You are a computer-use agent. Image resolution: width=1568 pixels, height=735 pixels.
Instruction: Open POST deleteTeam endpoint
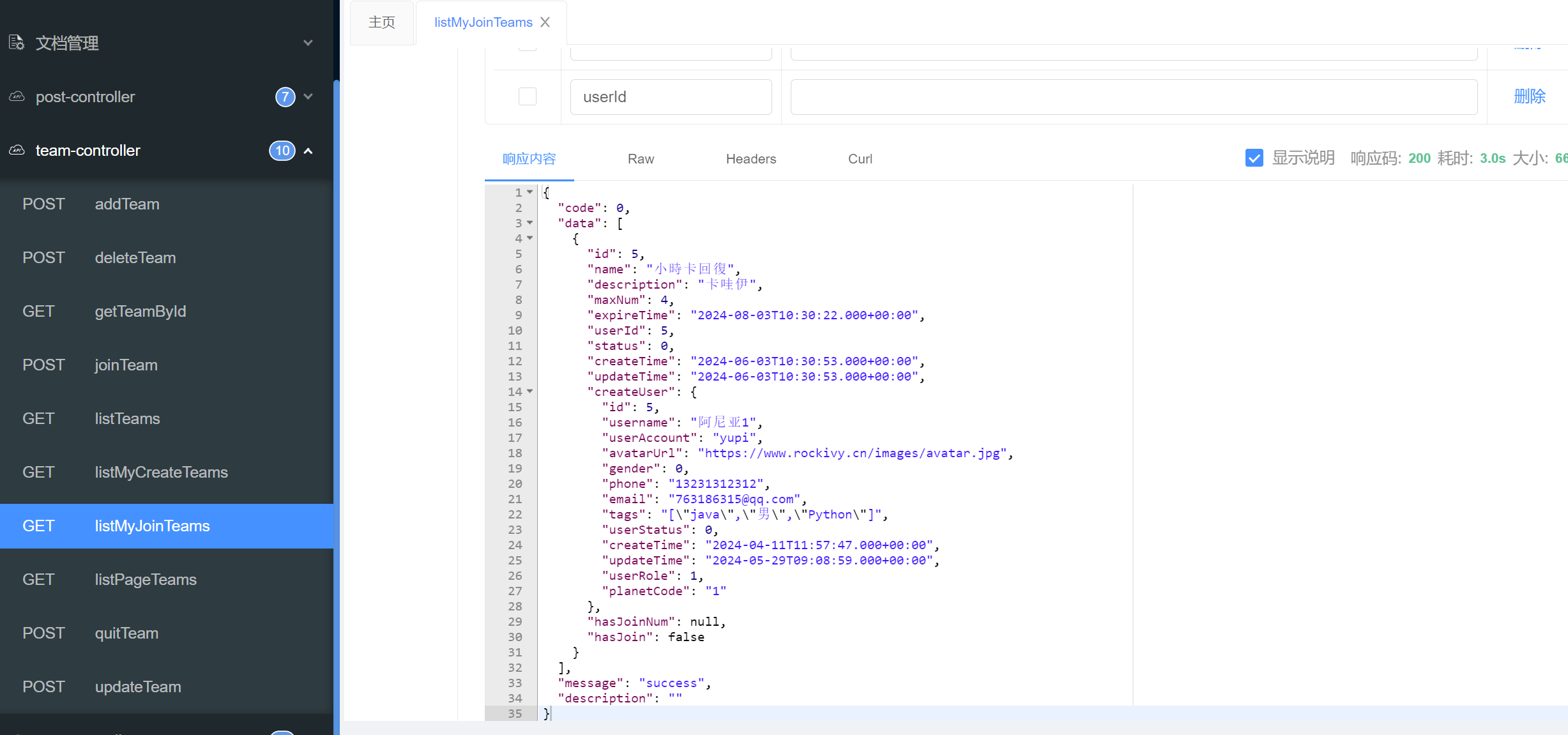167,258
